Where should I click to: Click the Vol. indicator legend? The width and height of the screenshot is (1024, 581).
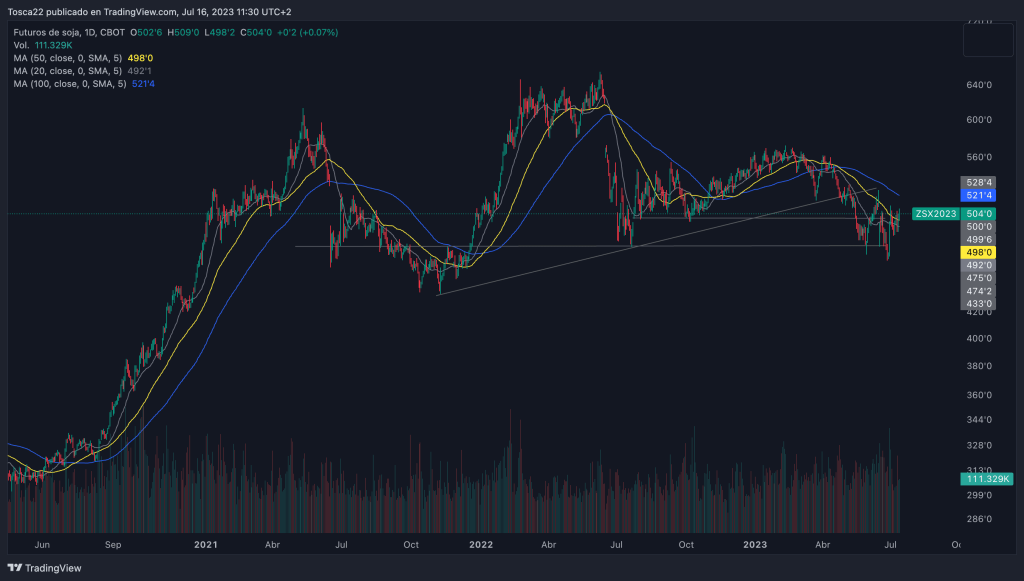click(x=22, y=45)
